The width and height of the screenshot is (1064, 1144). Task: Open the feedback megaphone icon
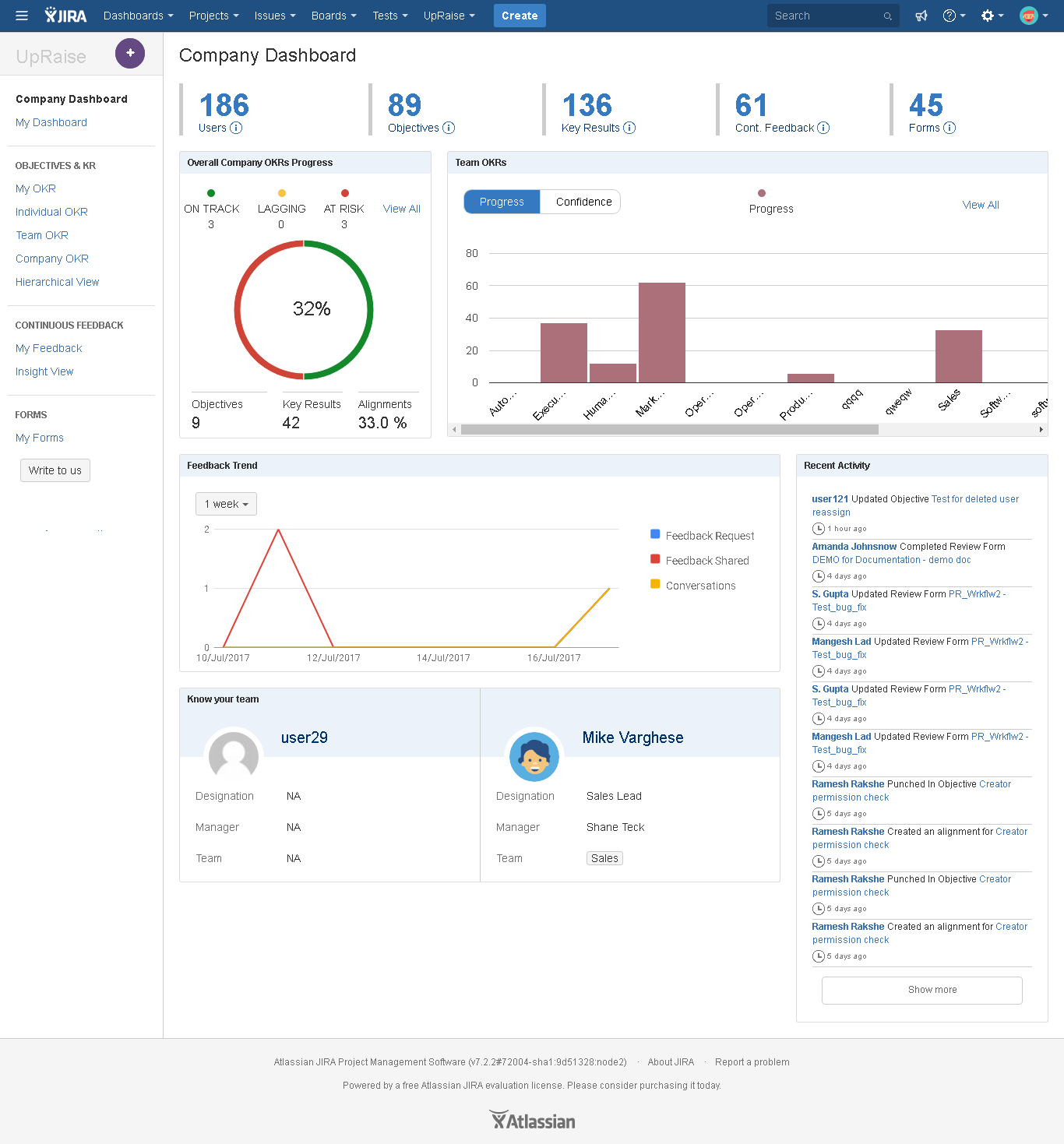click(x=921, y=16)
